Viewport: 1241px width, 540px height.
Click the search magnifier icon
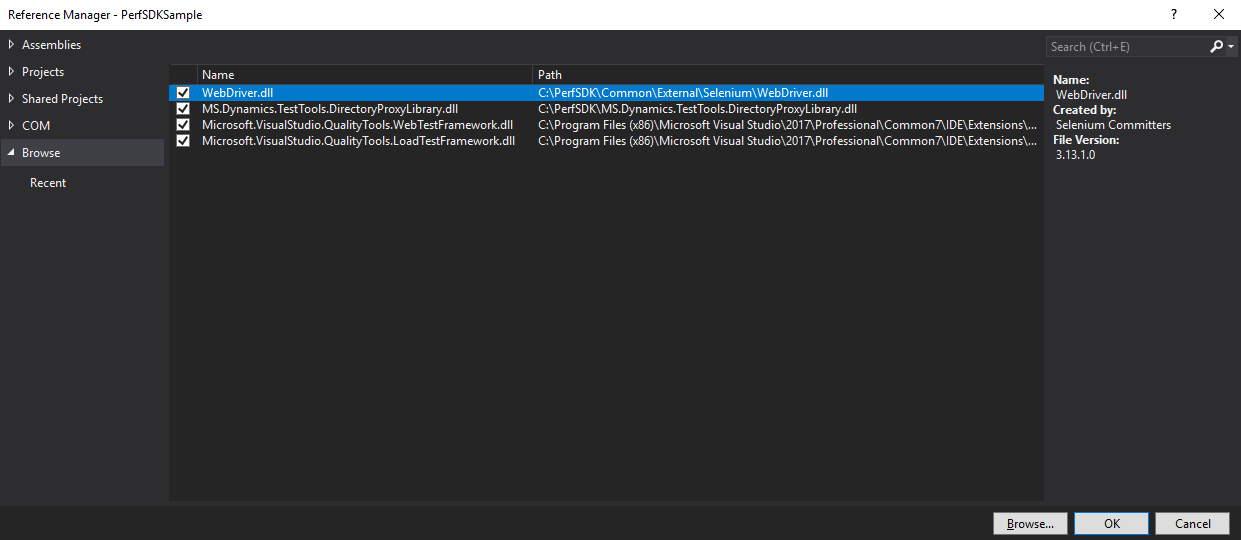tap(1216, 47)
